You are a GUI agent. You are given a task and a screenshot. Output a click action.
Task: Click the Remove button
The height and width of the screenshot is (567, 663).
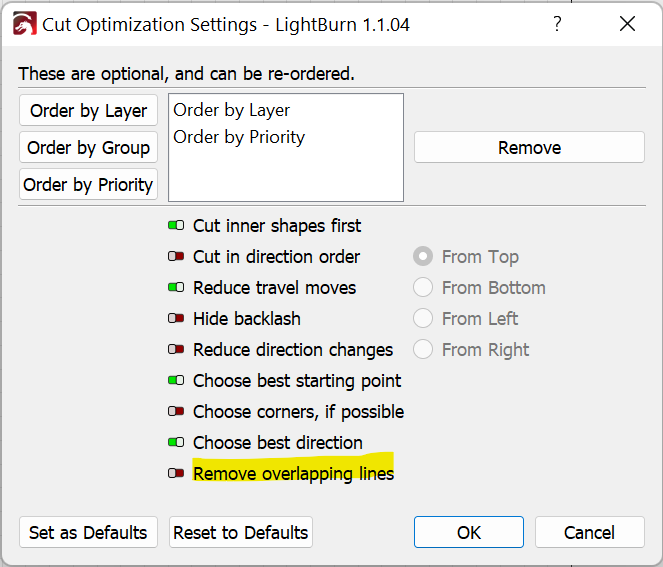tap(529, 148)
